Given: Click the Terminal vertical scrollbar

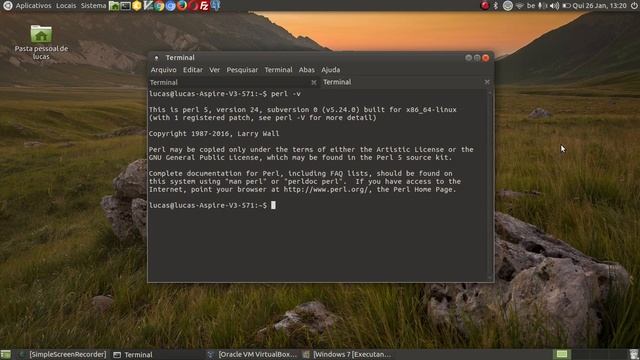Looking at the screenshot, I should 490,185.
